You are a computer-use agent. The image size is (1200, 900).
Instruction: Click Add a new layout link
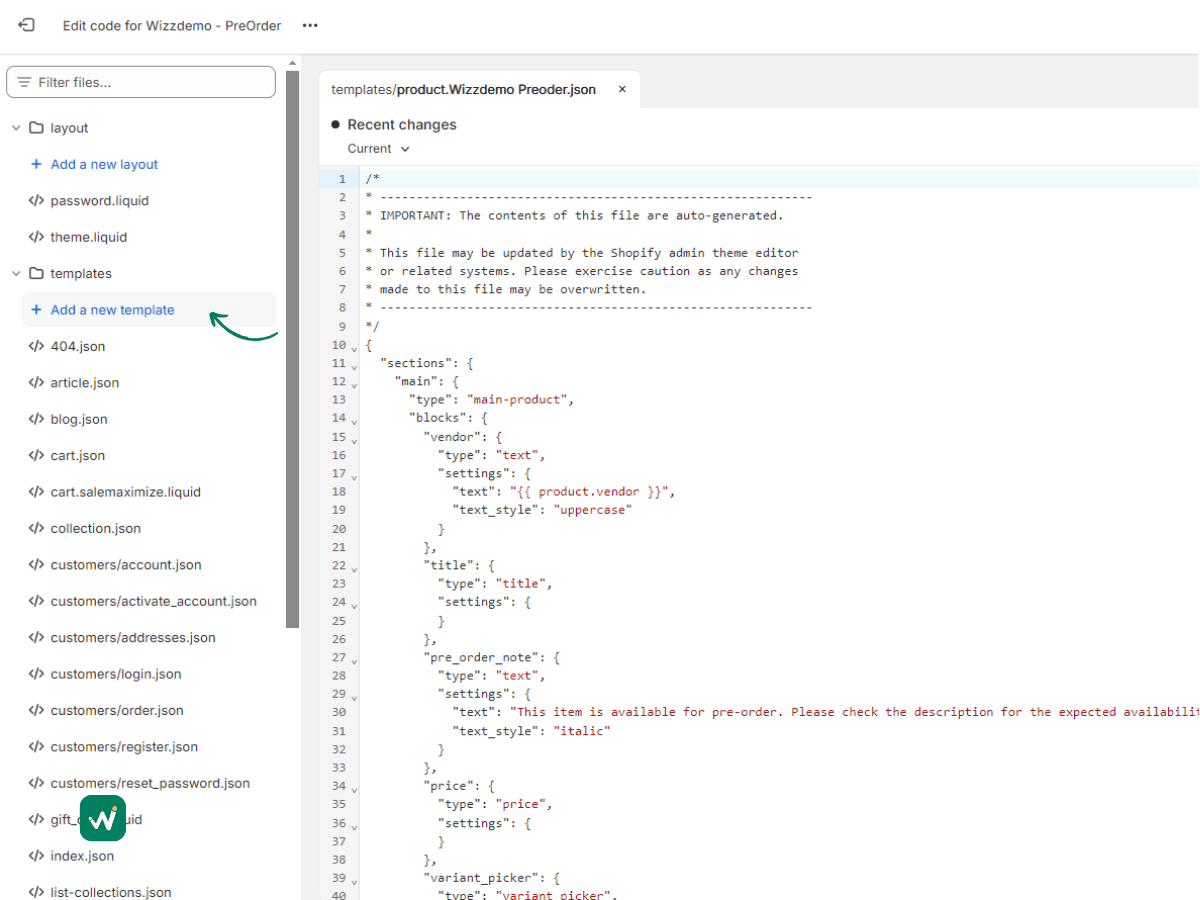(x=104, y=164)
